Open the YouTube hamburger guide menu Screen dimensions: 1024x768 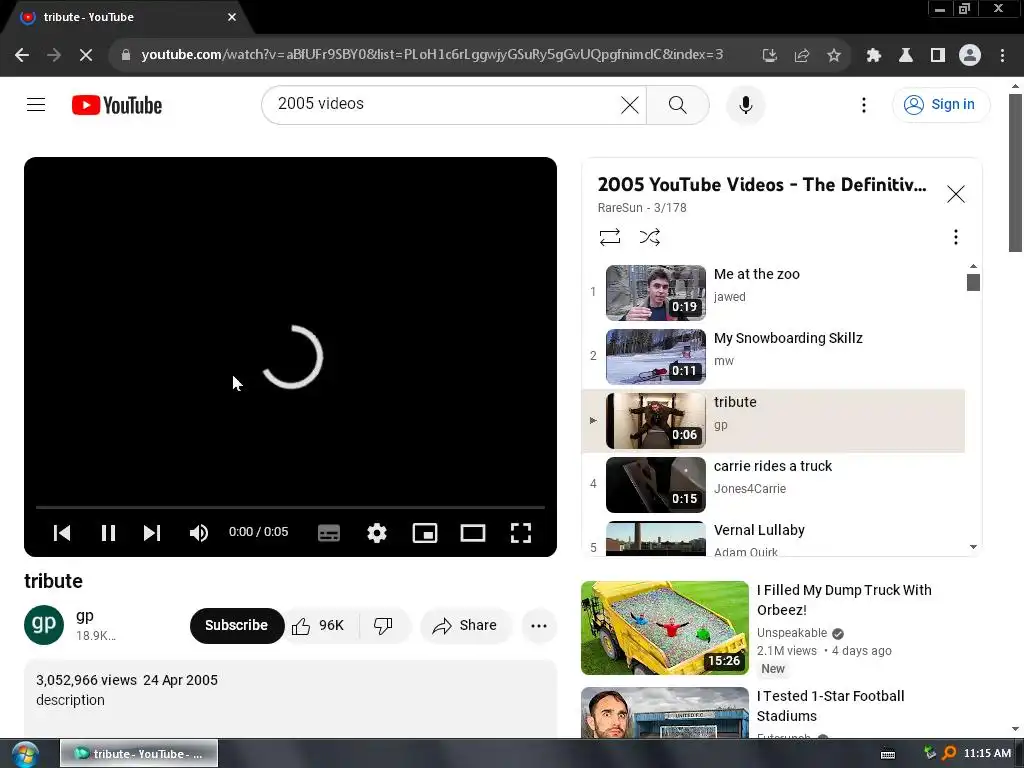(x=36, y=104)
